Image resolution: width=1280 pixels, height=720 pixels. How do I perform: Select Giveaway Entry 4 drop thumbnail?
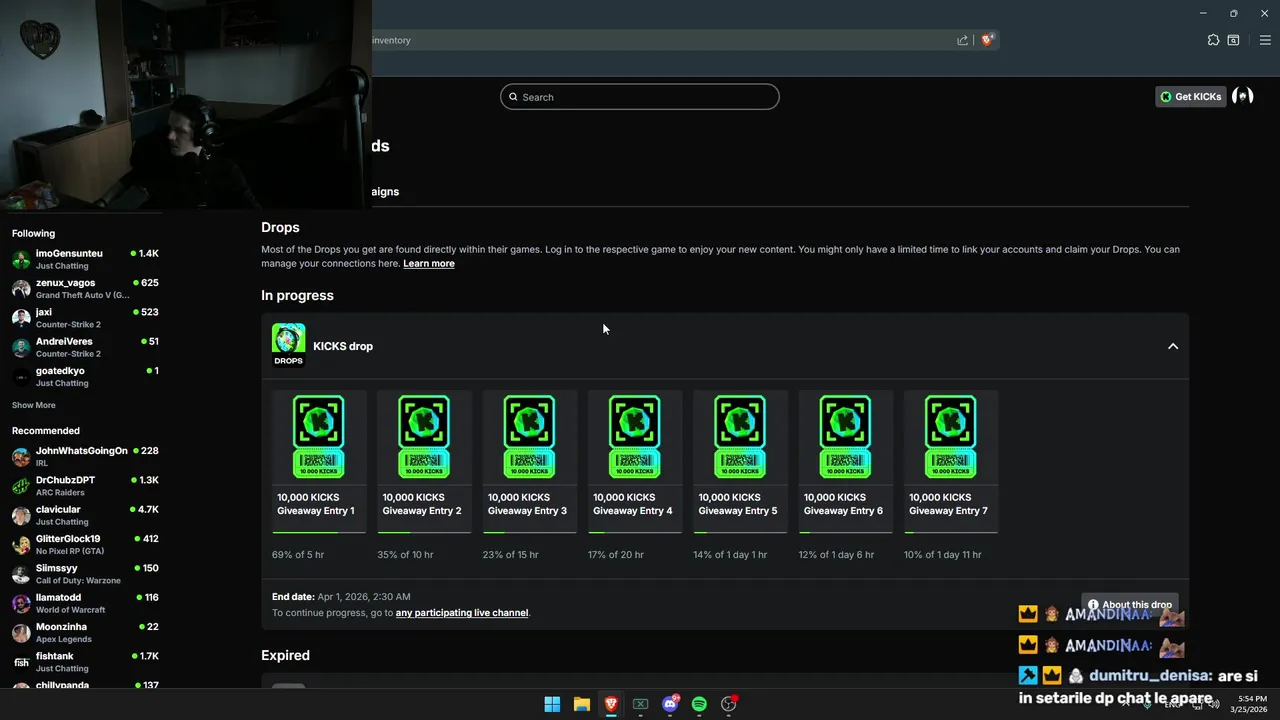click(634, 437)
